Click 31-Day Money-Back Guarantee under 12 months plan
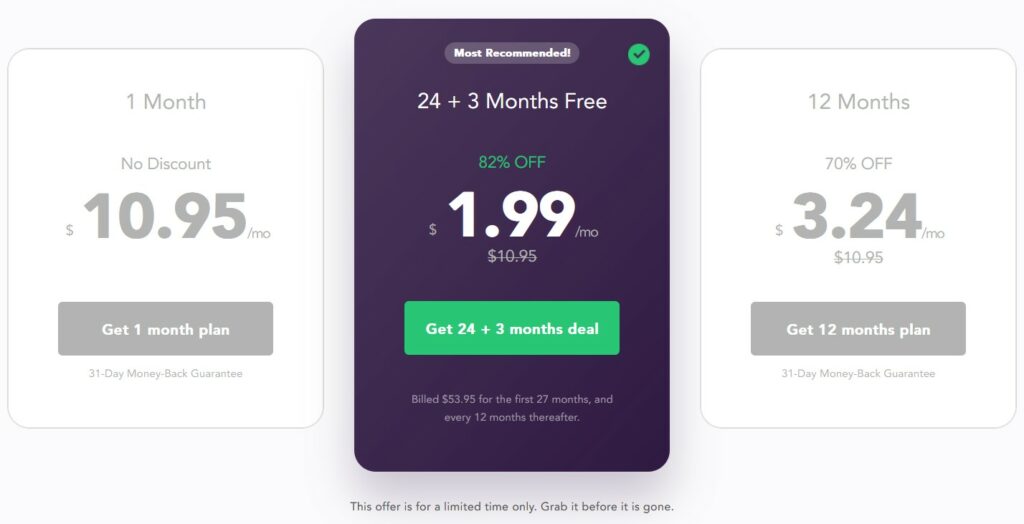This screenshot has width=1024, height=524. (858, 374)
